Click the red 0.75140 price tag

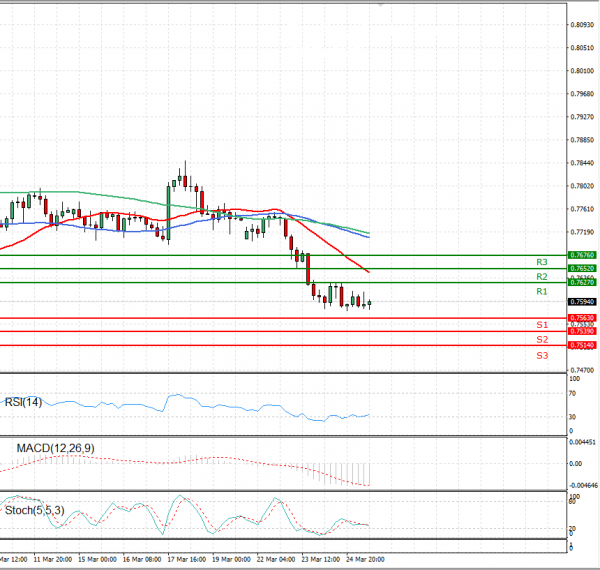(582, 345)
